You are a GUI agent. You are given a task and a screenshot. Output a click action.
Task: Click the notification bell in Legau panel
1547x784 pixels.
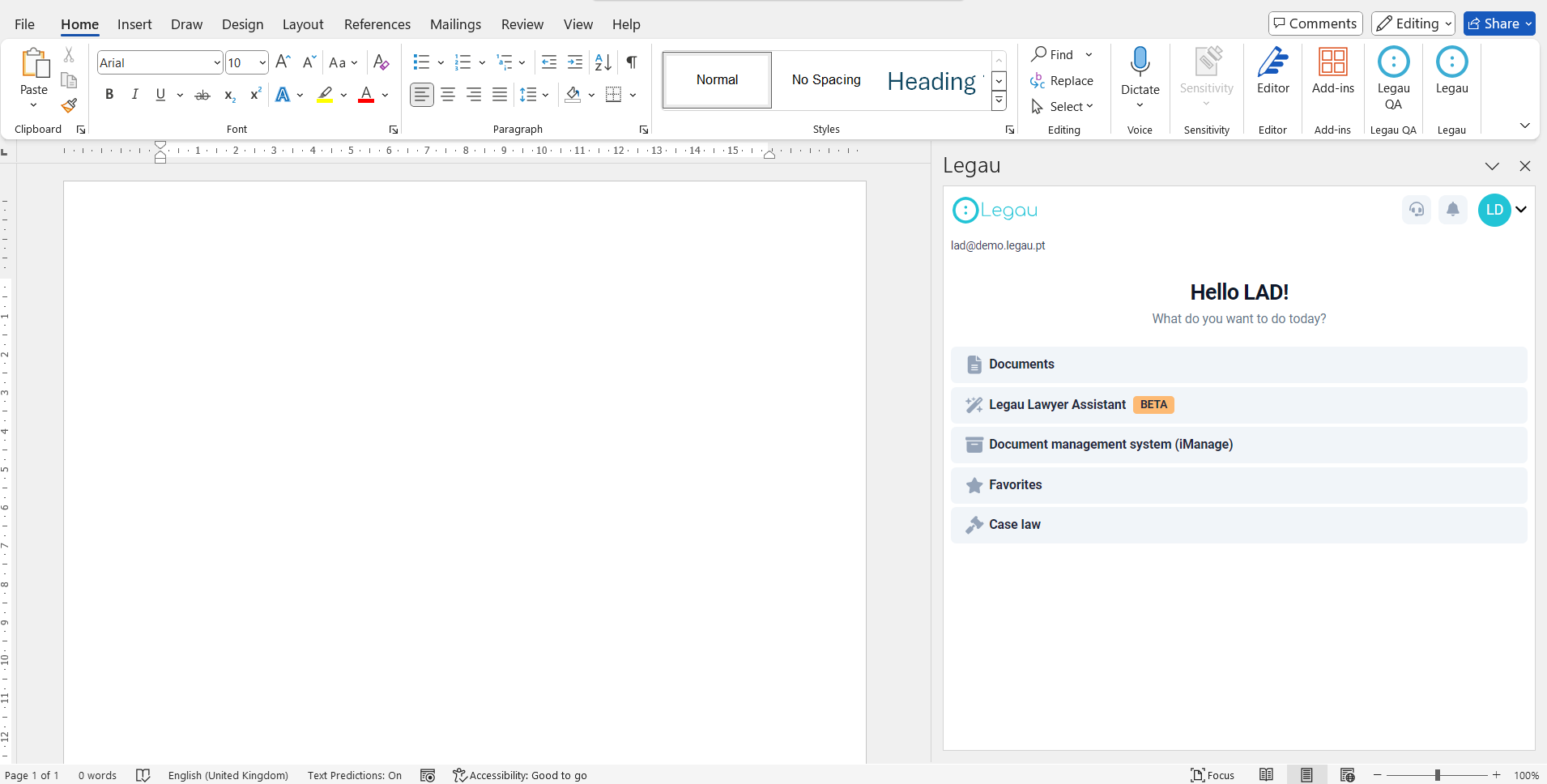point(1452,210)
